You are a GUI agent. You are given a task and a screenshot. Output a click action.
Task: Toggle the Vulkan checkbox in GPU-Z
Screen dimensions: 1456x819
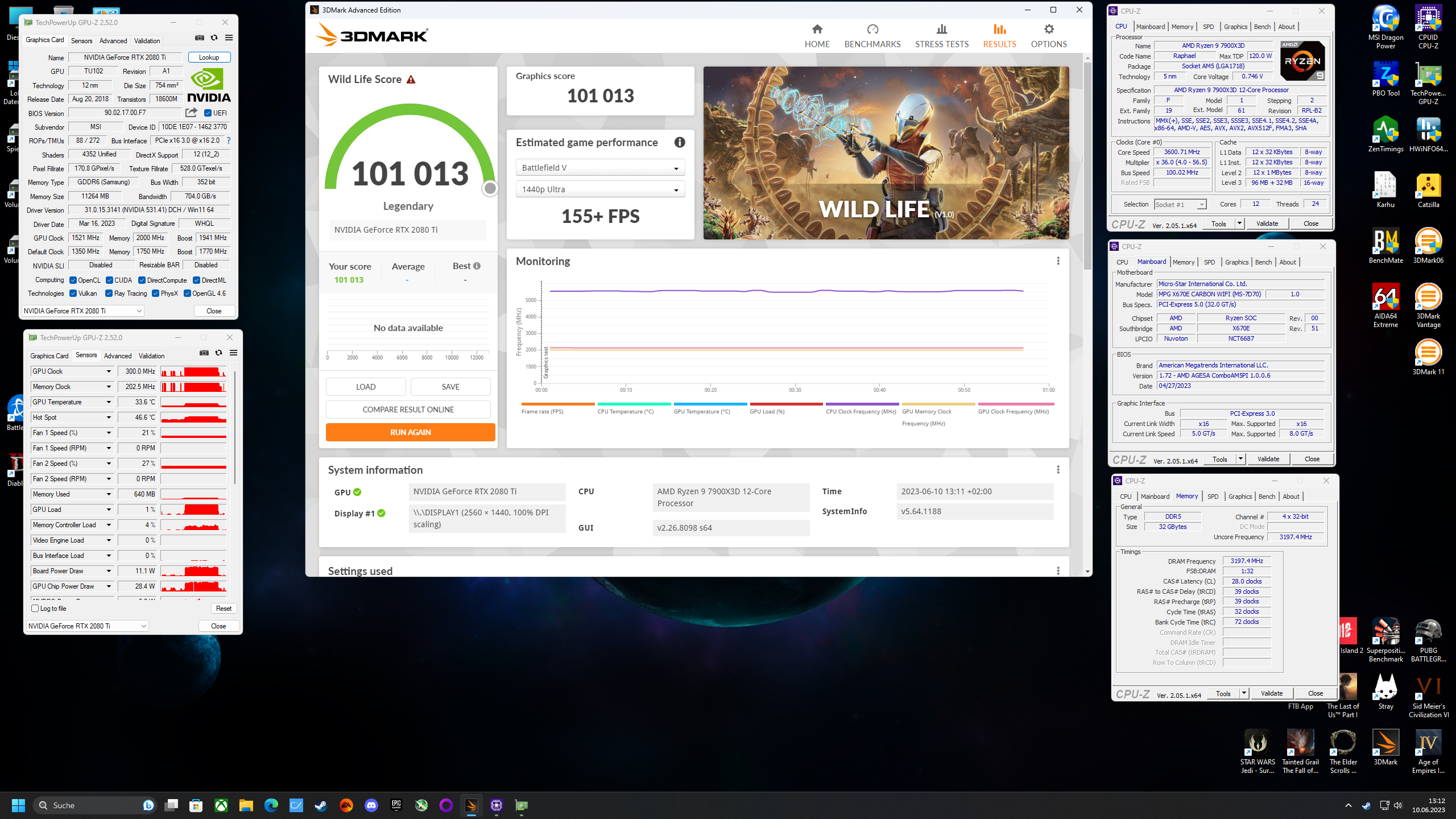tap(73, 293)
